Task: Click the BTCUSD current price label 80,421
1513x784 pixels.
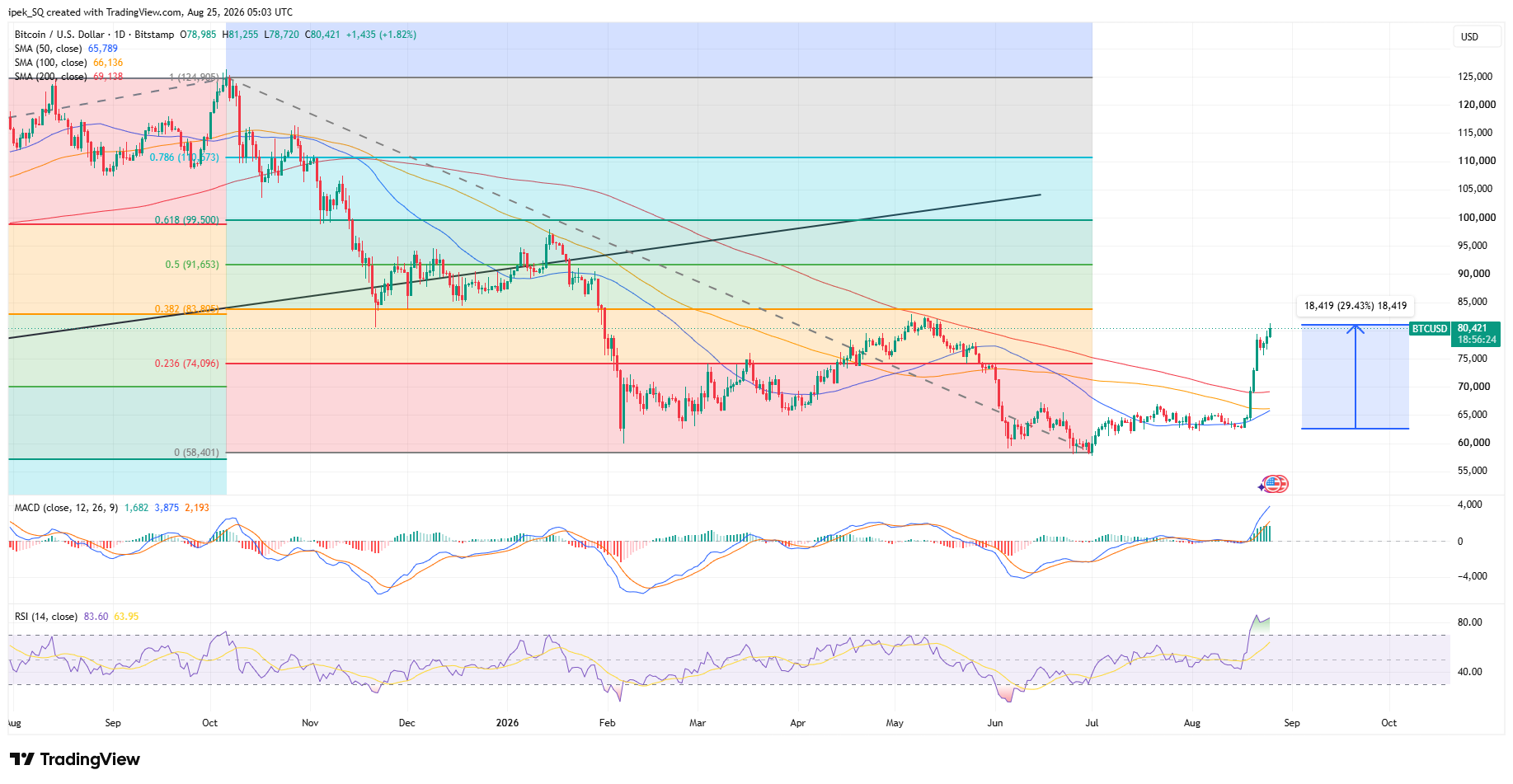Action: click(x=1472, y=328)
